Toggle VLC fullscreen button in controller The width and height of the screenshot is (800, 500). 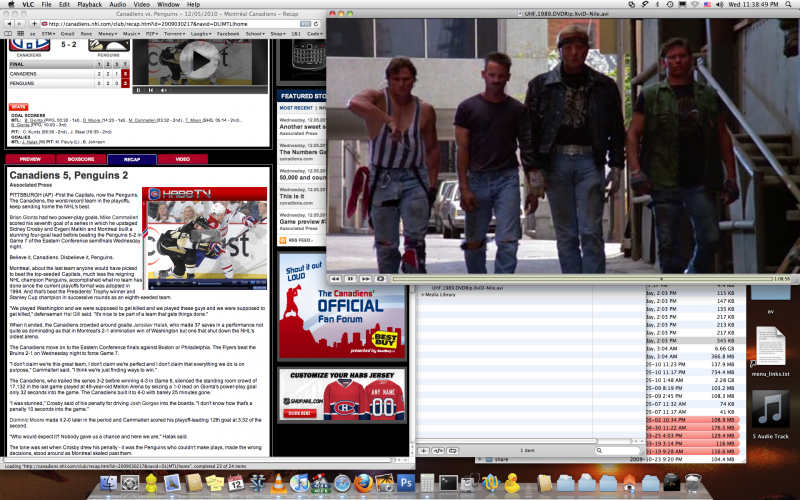[x=380, y=279]
